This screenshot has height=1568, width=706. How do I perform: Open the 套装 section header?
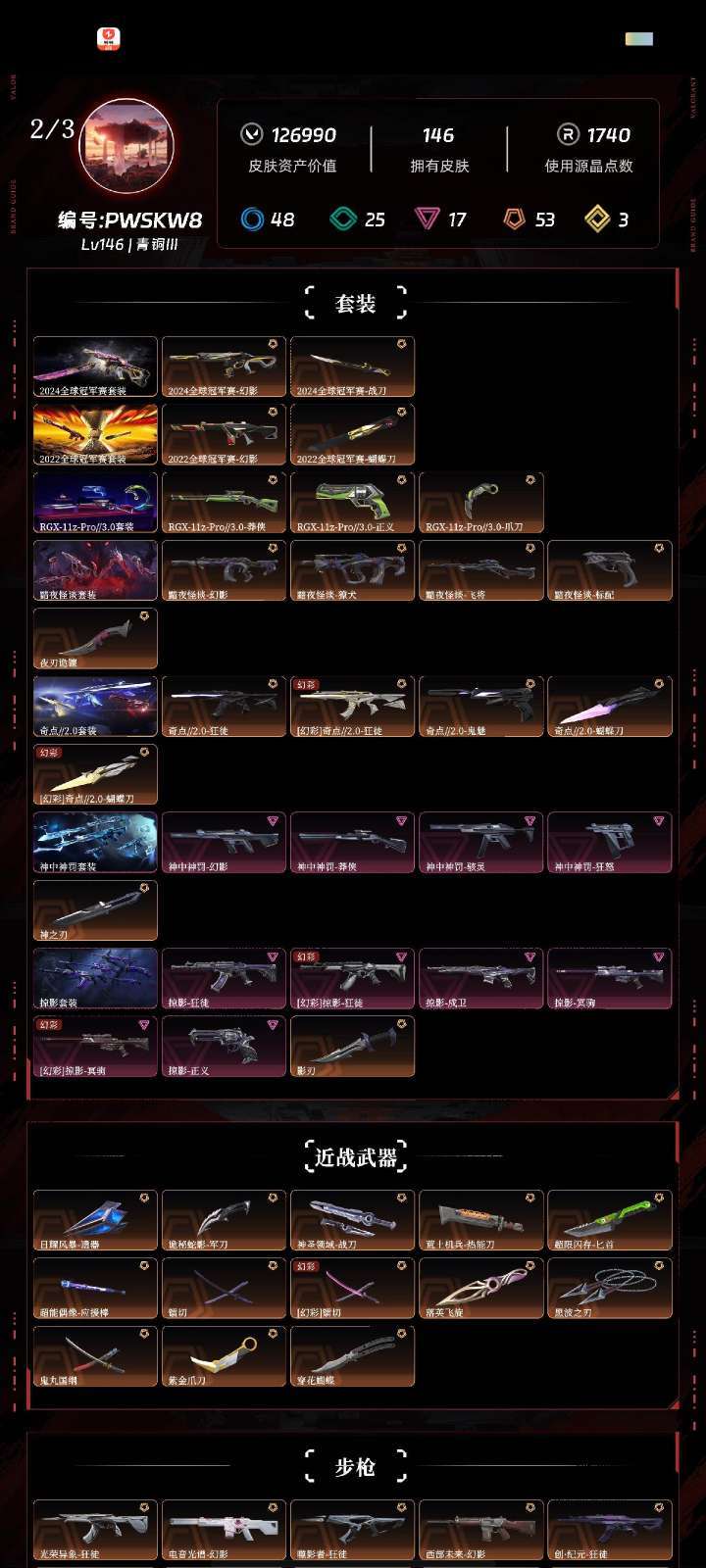355,303
